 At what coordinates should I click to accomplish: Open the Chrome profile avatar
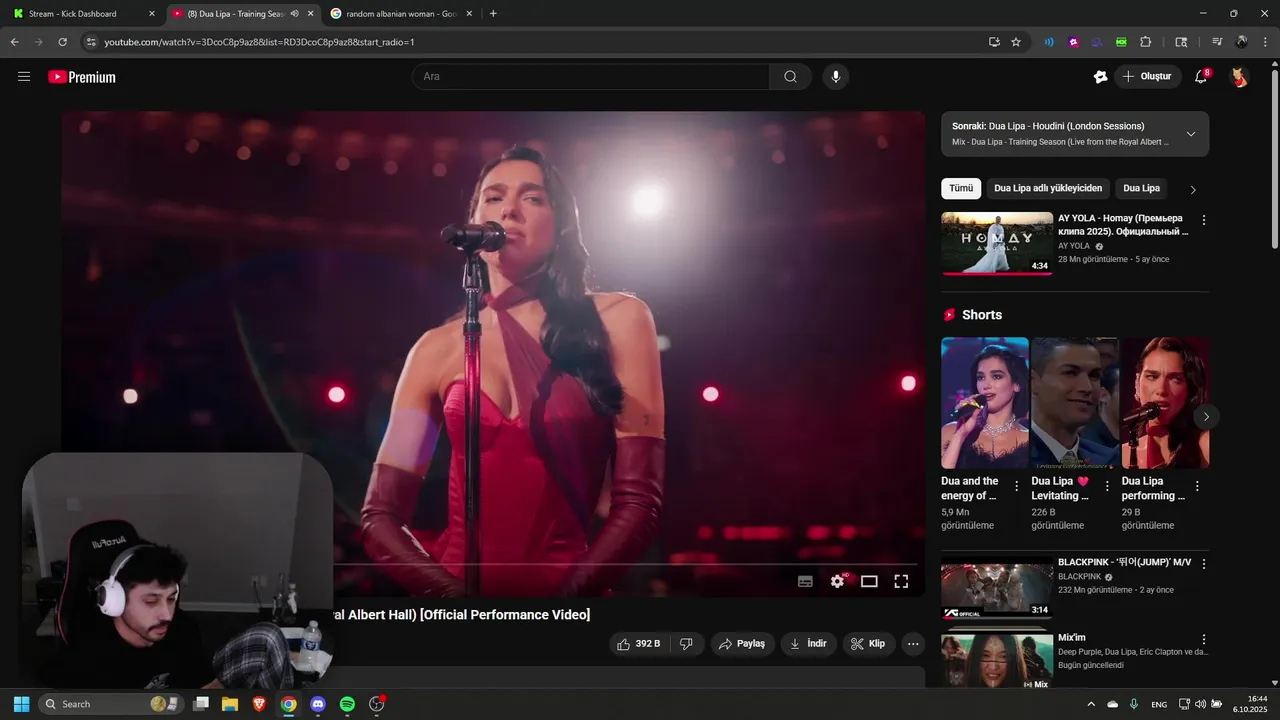tap(1241, 42)
